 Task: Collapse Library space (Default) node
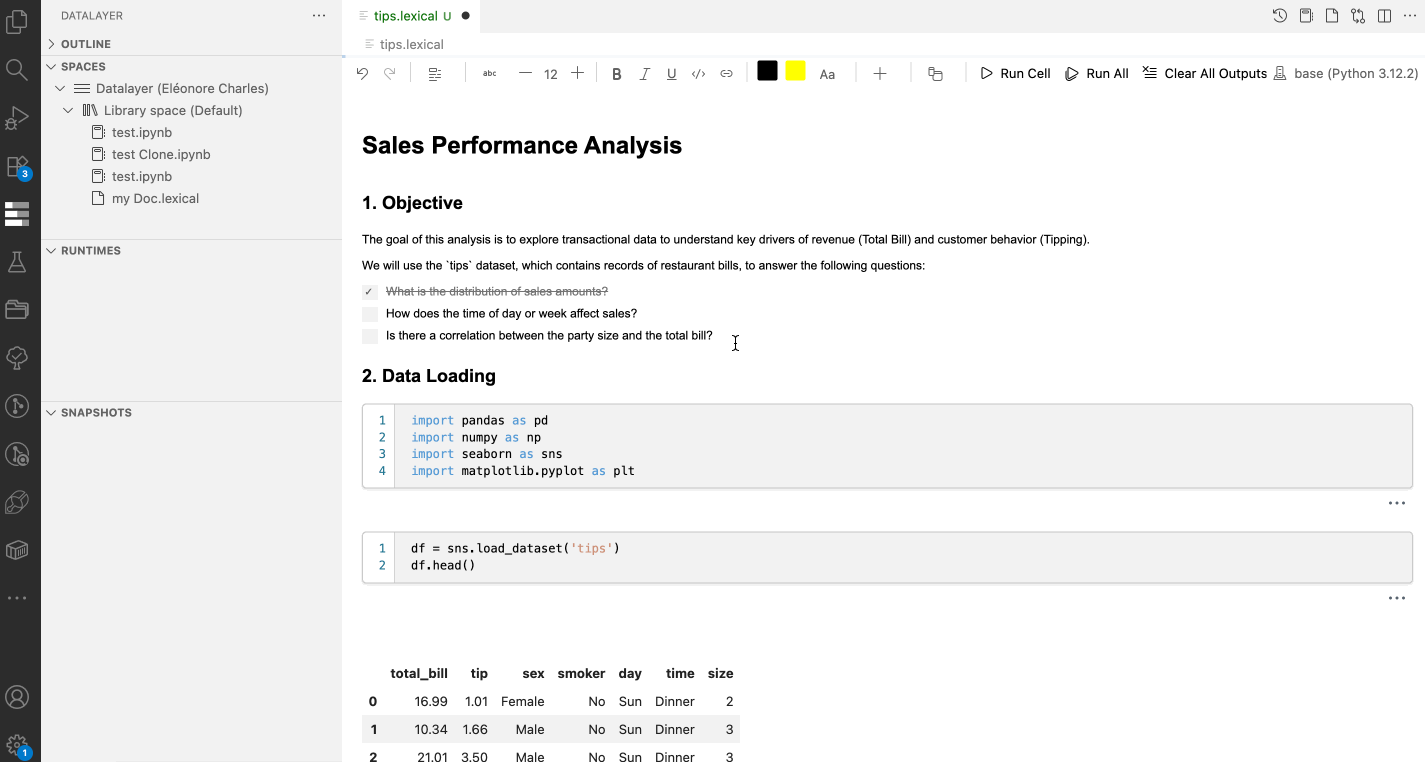(x=192, y=110)
